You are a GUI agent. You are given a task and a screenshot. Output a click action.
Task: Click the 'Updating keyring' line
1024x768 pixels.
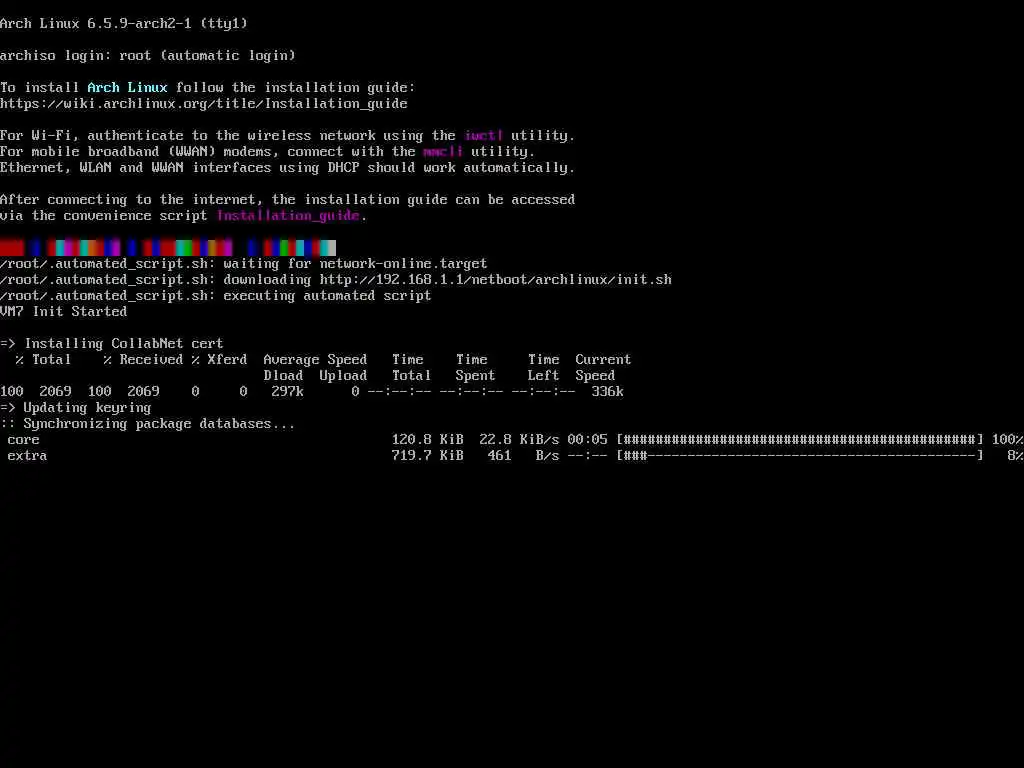click(x=76, y=408)
